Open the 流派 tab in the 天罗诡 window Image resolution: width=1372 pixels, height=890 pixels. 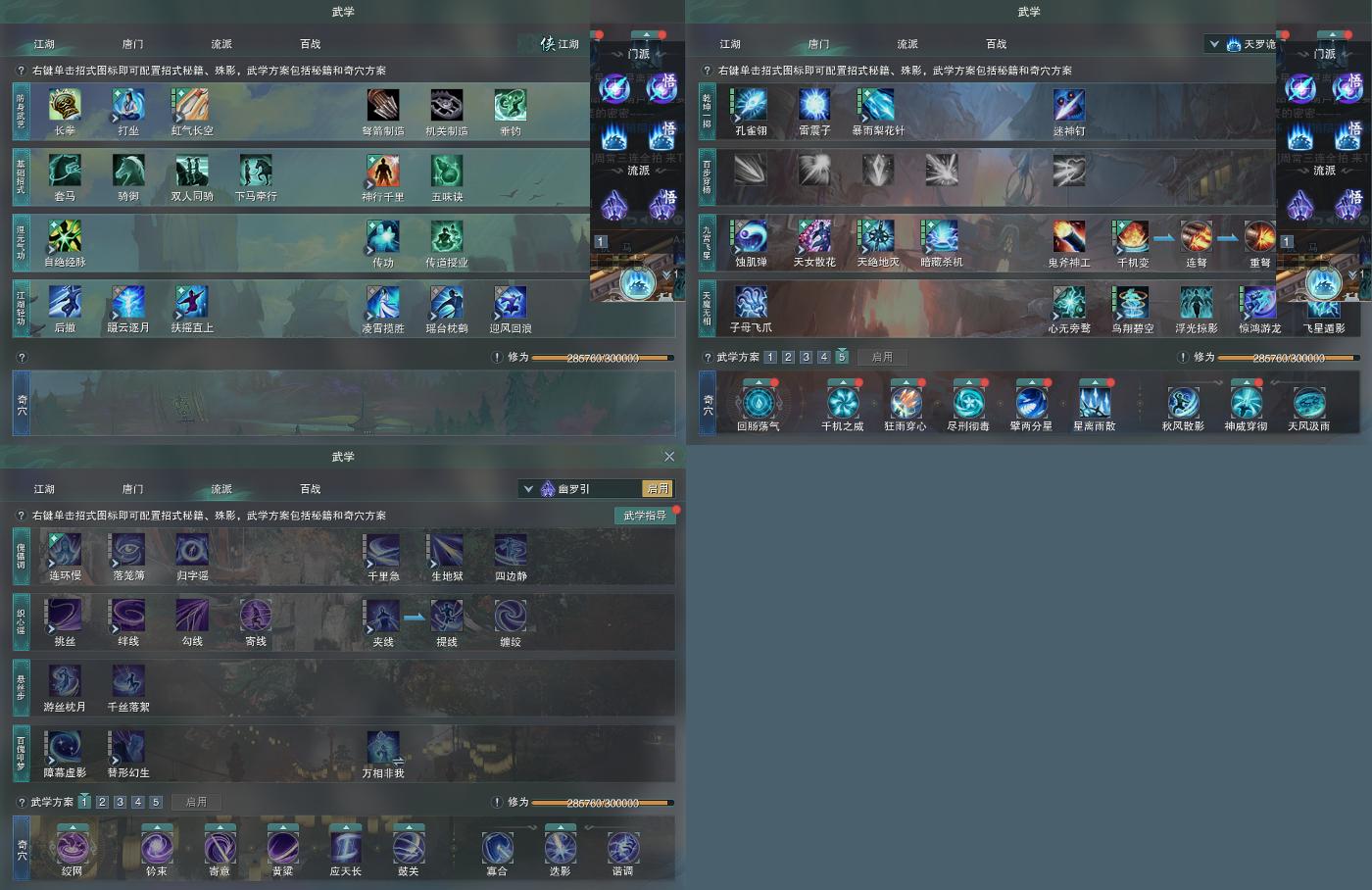point(907,44)
